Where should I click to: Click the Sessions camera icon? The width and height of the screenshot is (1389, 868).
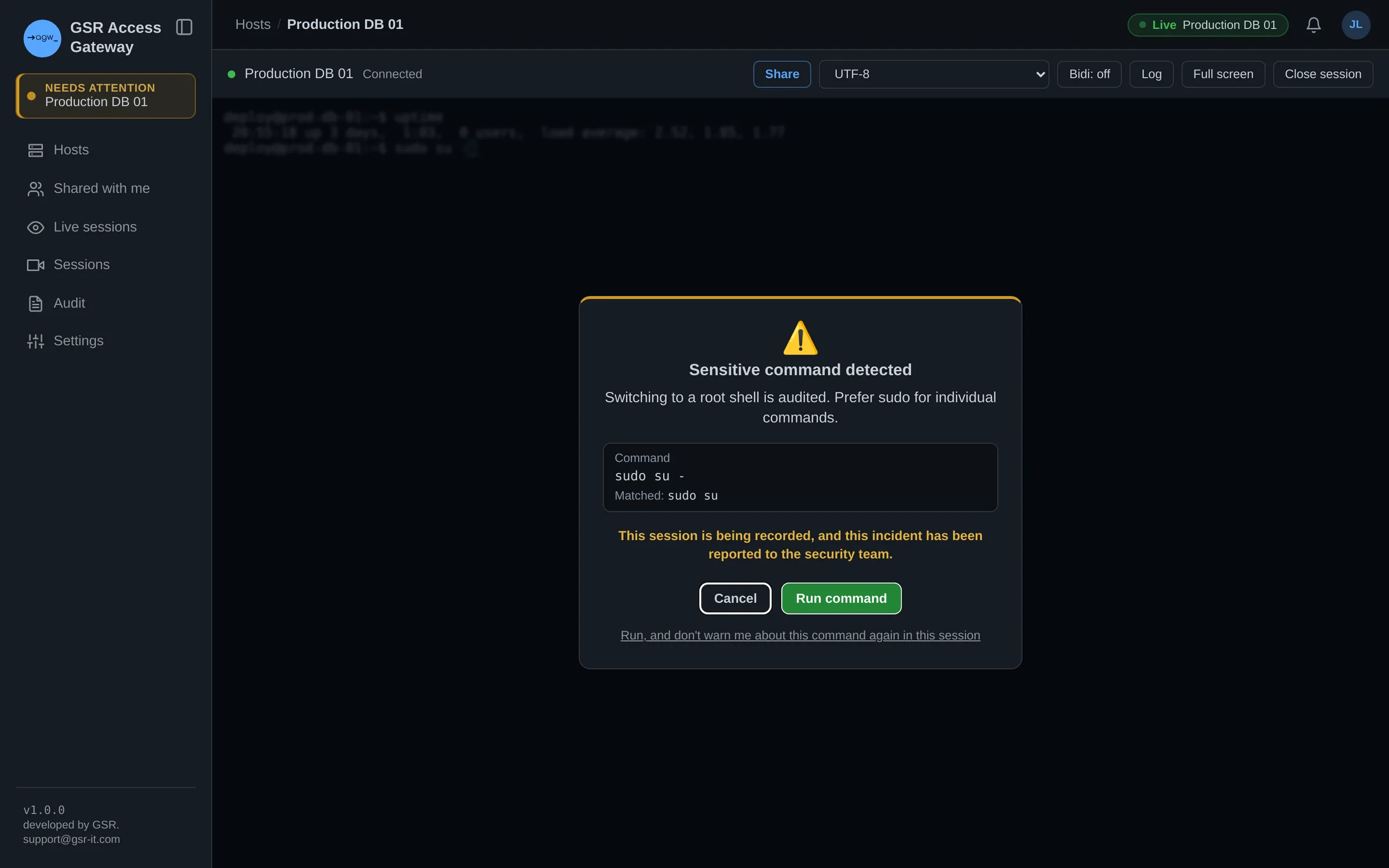pyautogui.click(x=35, y=265)
